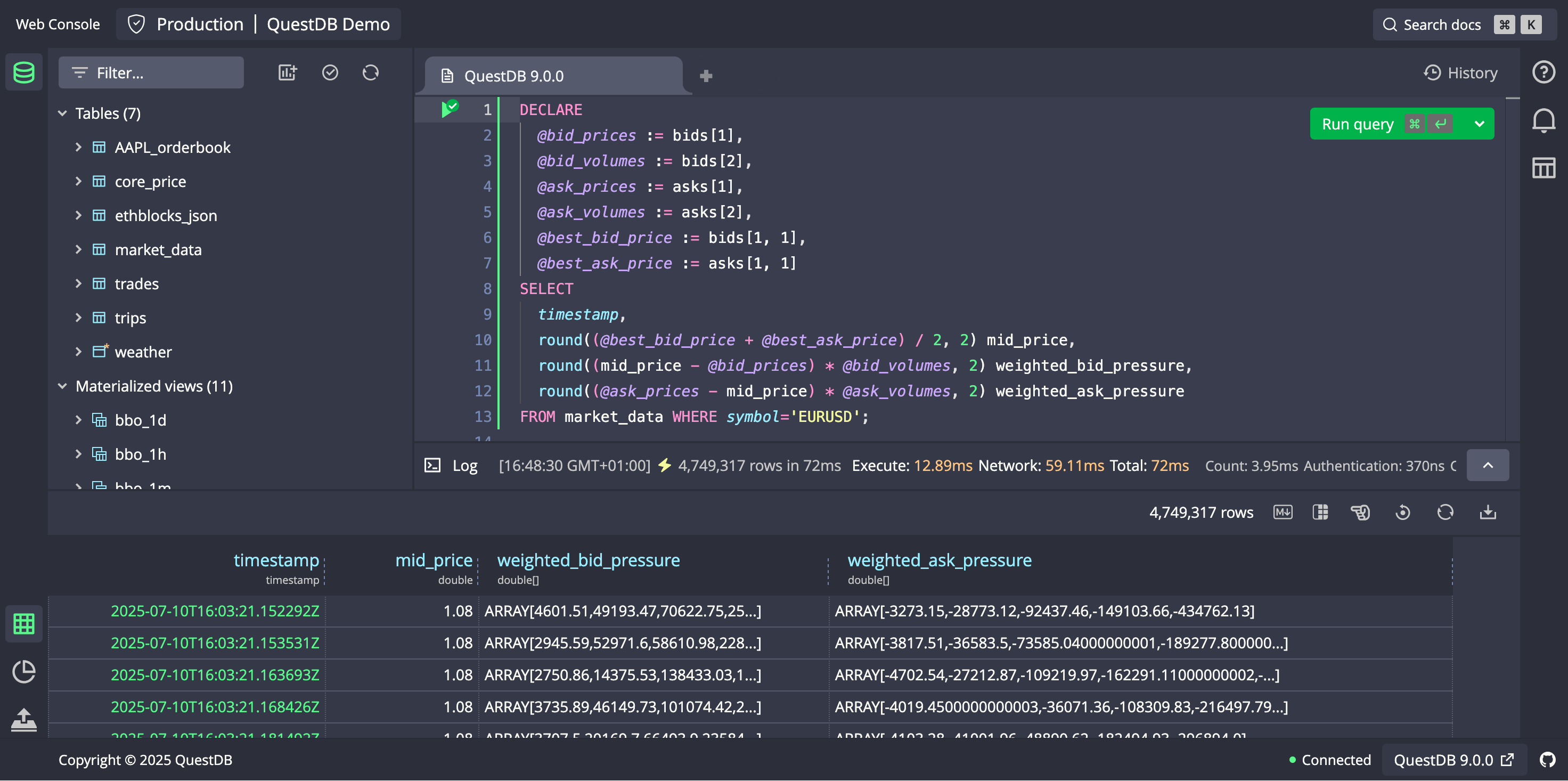This screenshot has height=781, width=1568.
Task: Select the weather table
Action: (143, 352)
